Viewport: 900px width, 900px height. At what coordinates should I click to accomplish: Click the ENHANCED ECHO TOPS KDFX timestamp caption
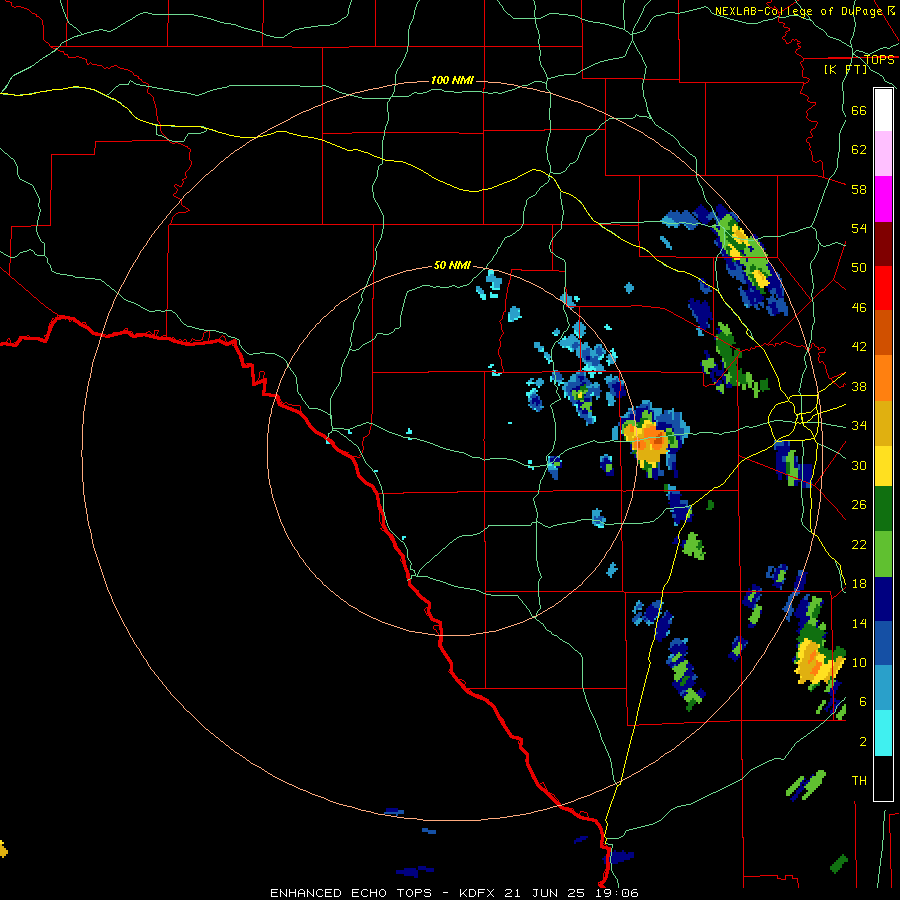454,893
